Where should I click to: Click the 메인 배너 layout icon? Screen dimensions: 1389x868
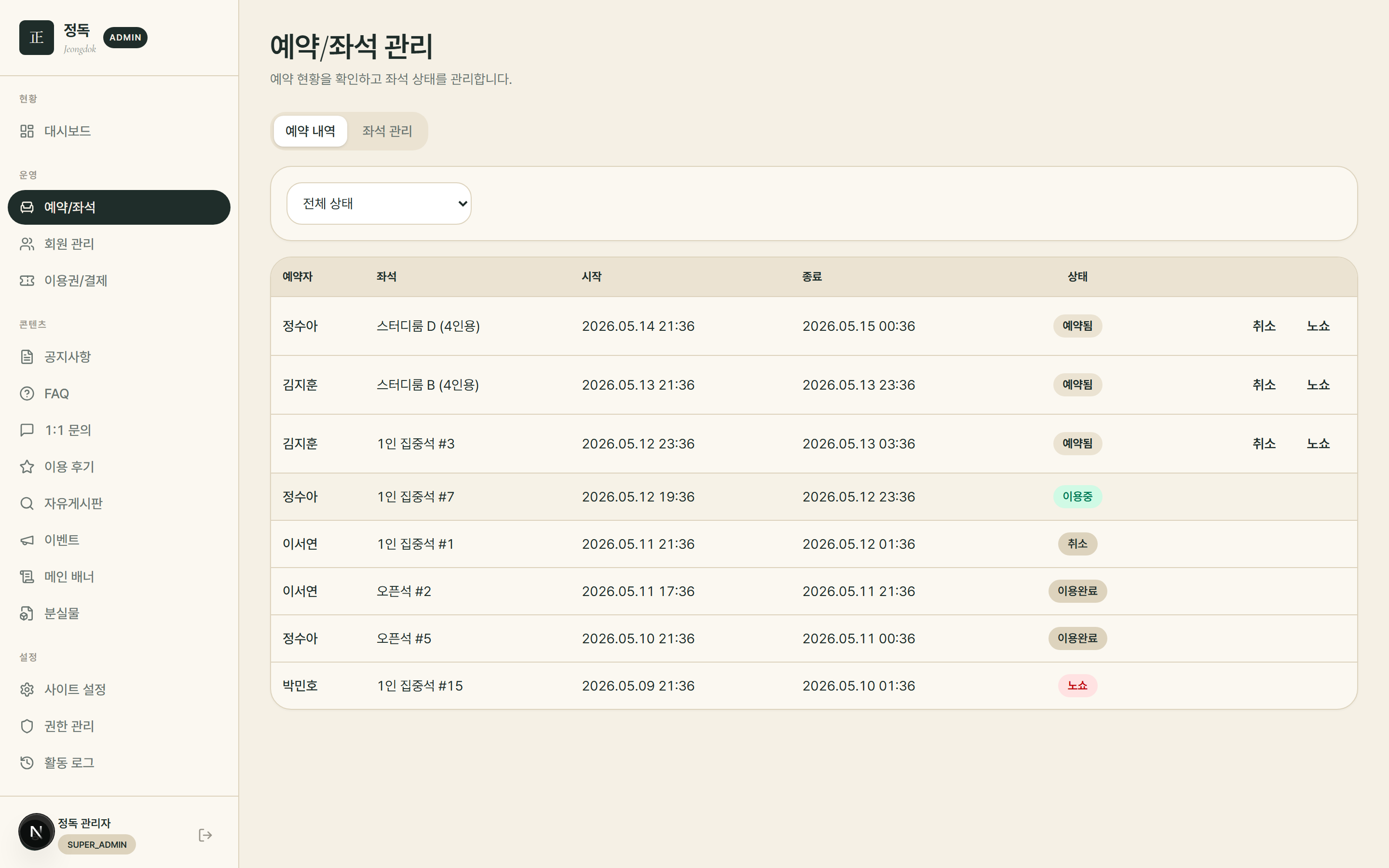click(x=27, y=577)
